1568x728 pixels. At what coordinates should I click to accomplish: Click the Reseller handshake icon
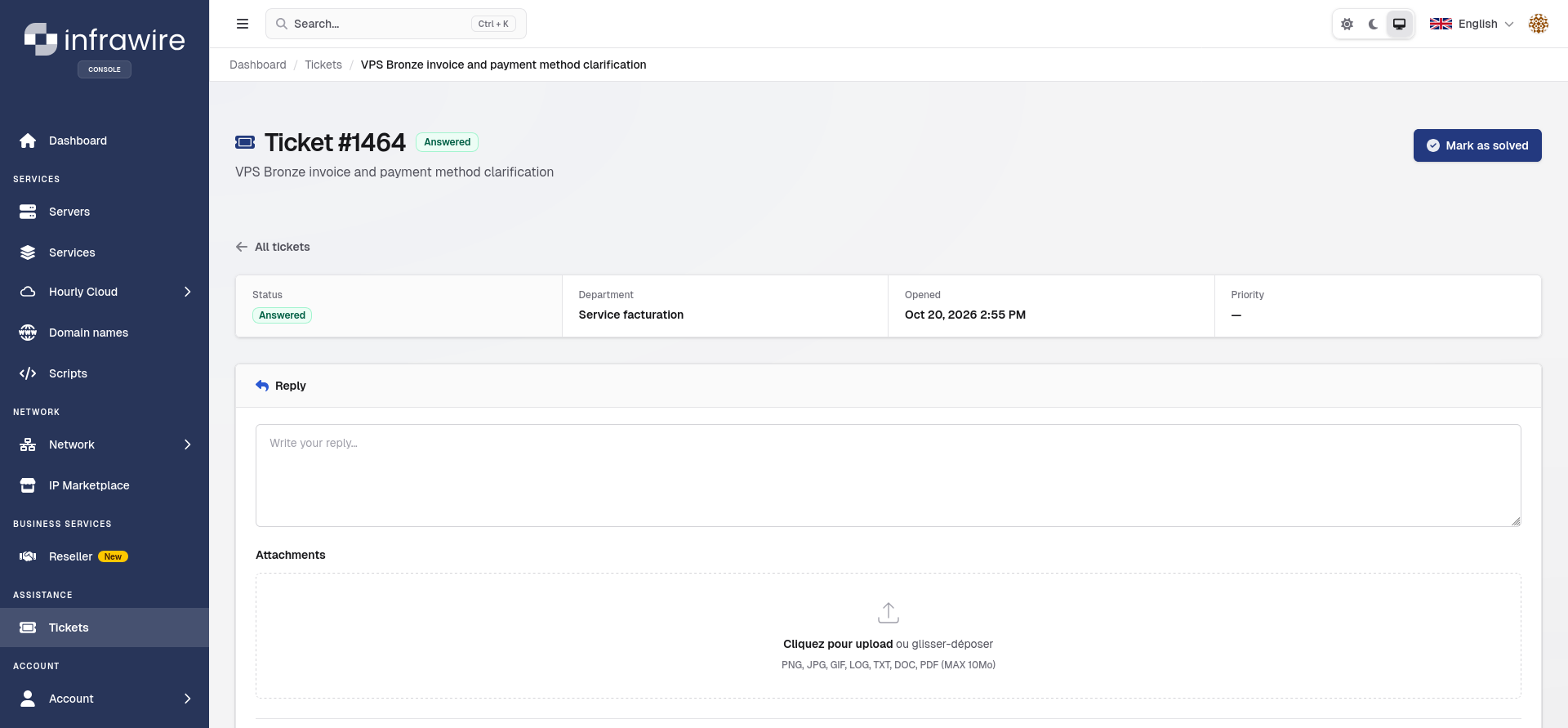28,556
